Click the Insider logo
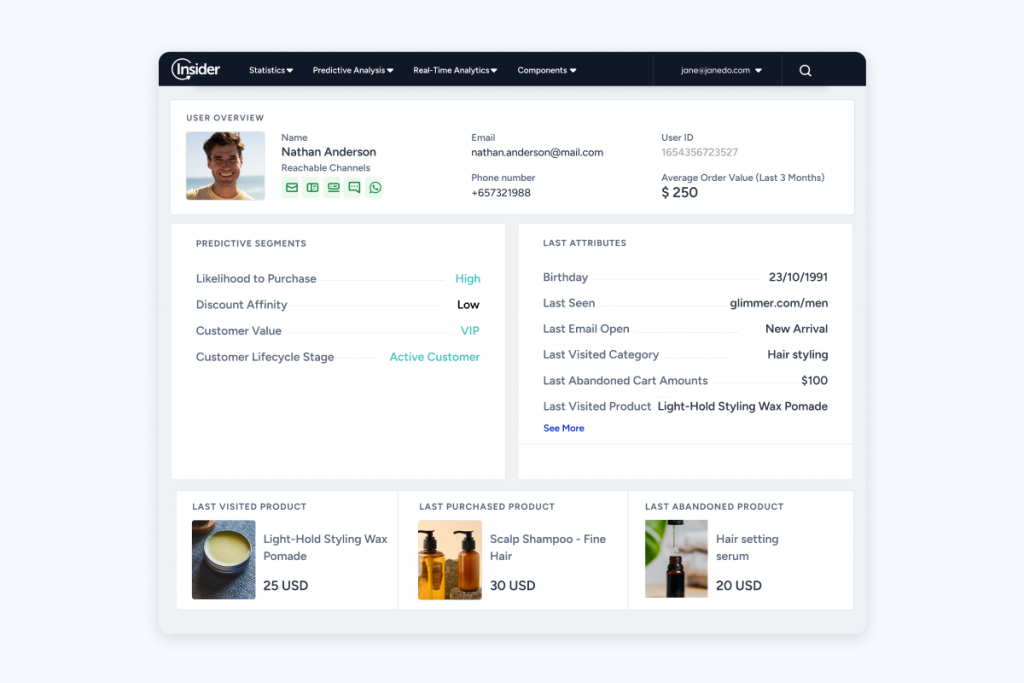The image size is (1024, 683). pyautogui.click(x=194, y=69)
